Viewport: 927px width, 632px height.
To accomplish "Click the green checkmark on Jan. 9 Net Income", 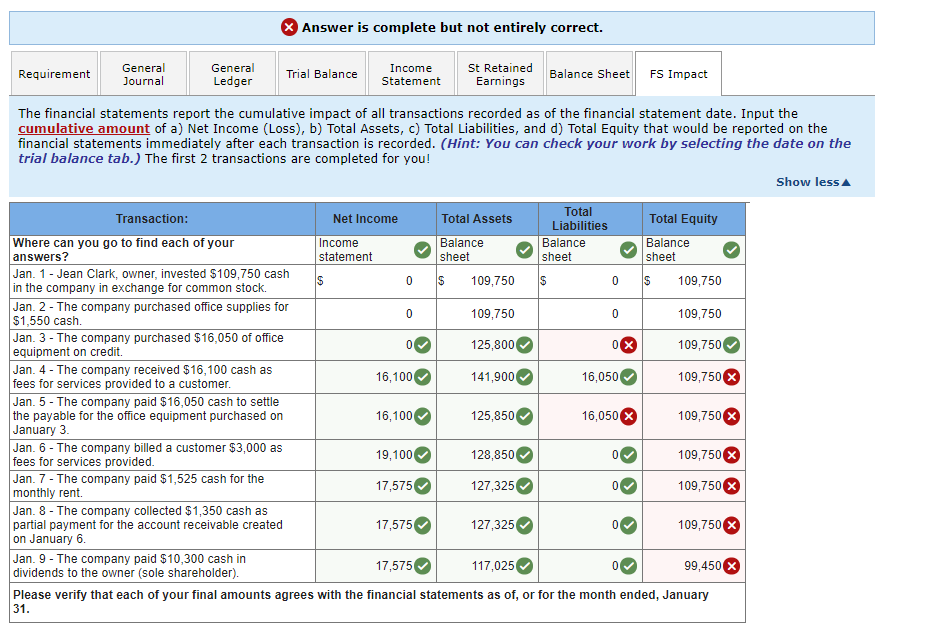I will (423, 566).
